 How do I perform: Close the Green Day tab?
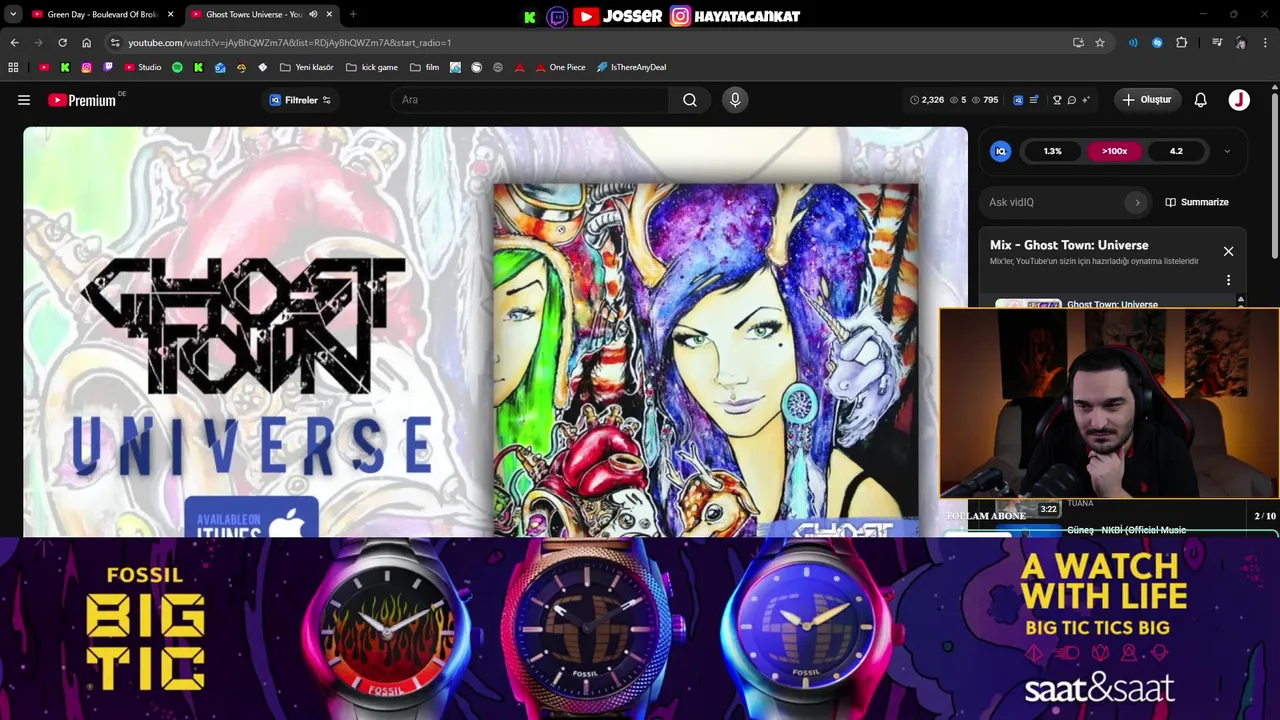170,14
